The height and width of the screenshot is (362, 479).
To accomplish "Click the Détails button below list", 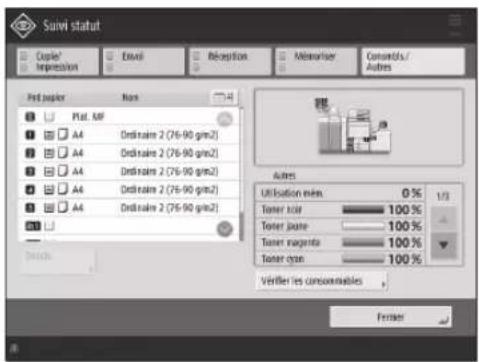I will [x=58, y=261].
